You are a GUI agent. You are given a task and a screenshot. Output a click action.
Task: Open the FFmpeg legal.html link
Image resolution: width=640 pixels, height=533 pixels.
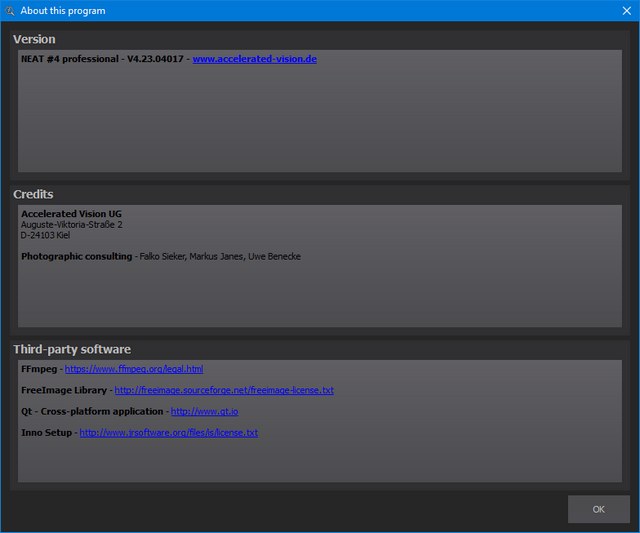[134, 369]
